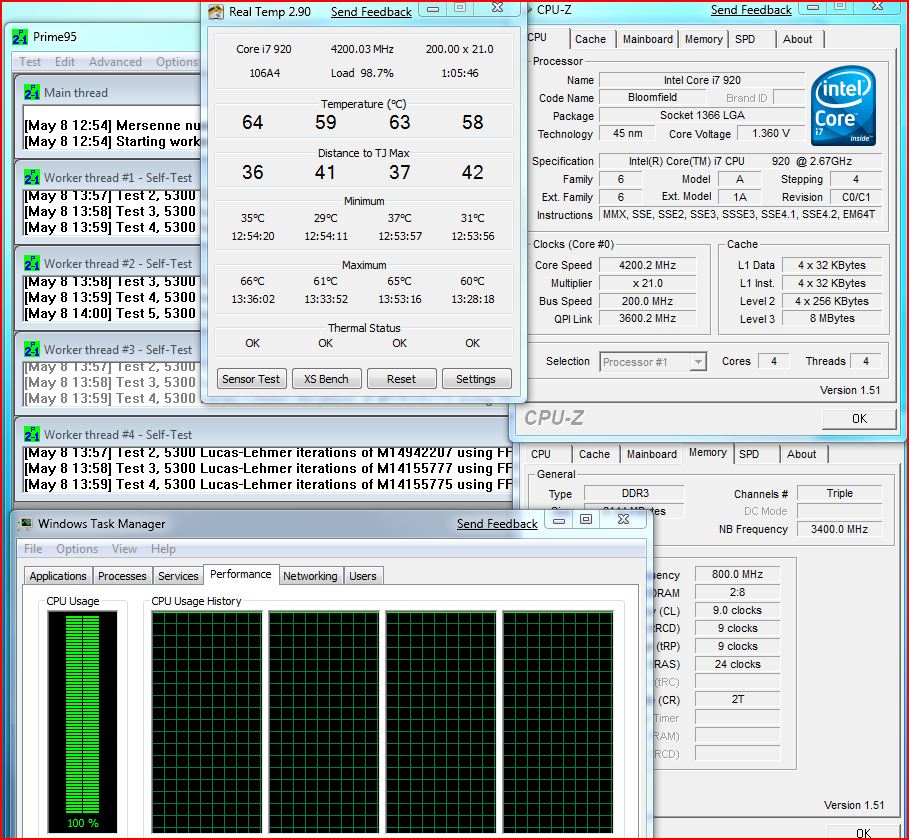909x840 pixels.
Task: Expand the Processor #1 selection dropdown
Action: [699, 362]
